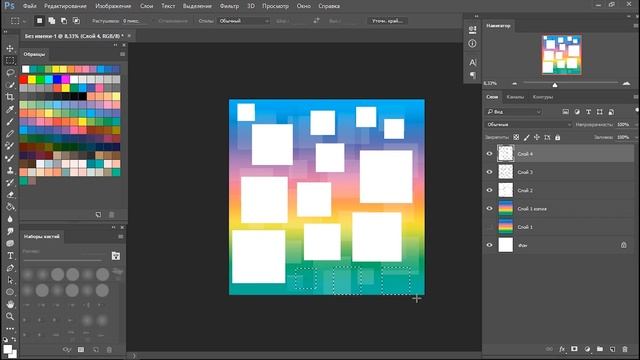Open the Edit Toolbar three-dots button
Image resolution: width=640 pixels, height=360 pixels.
click(x=10, y=328)
